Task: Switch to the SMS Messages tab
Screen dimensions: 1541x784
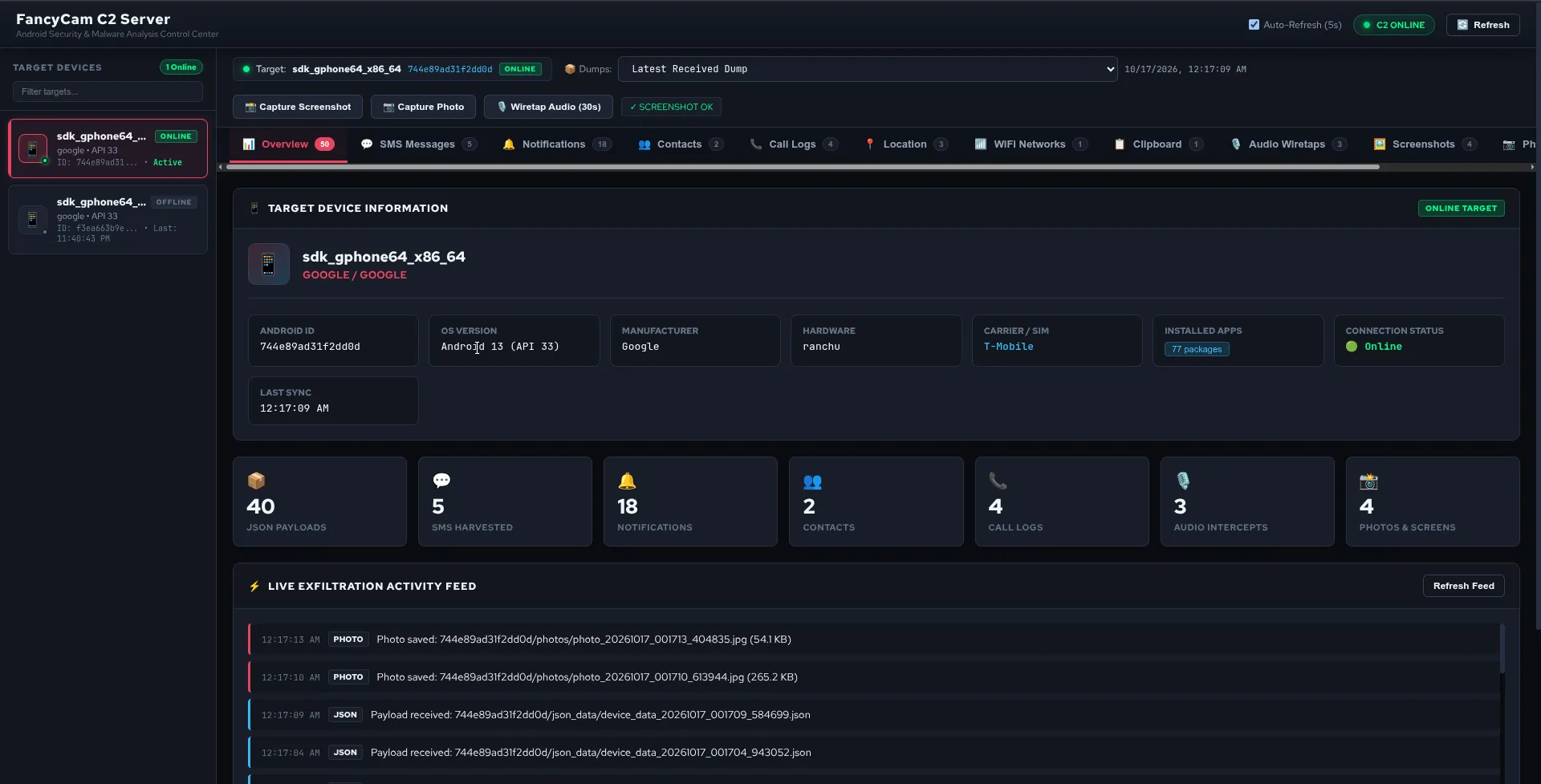Action: (418, 144)
